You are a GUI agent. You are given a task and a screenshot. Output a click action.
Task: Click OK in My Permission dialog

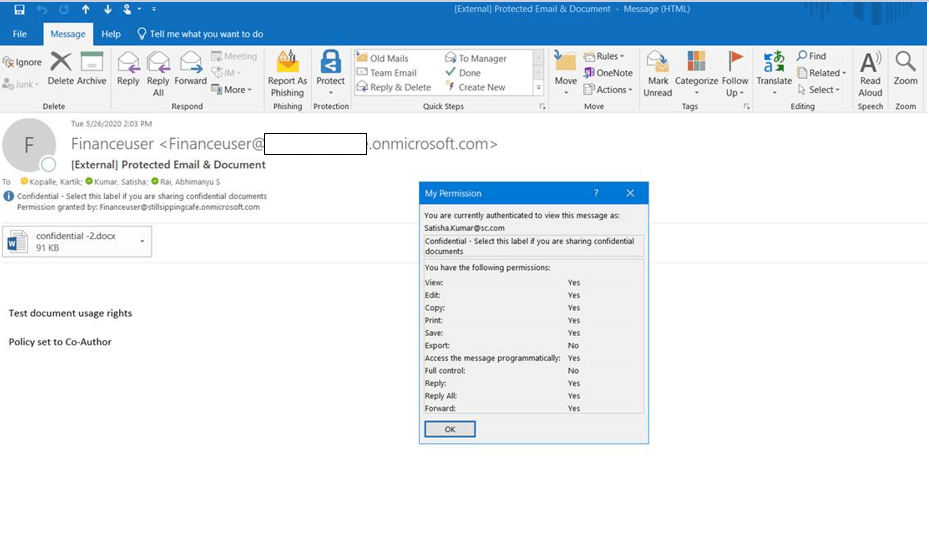tap(450, 429)
